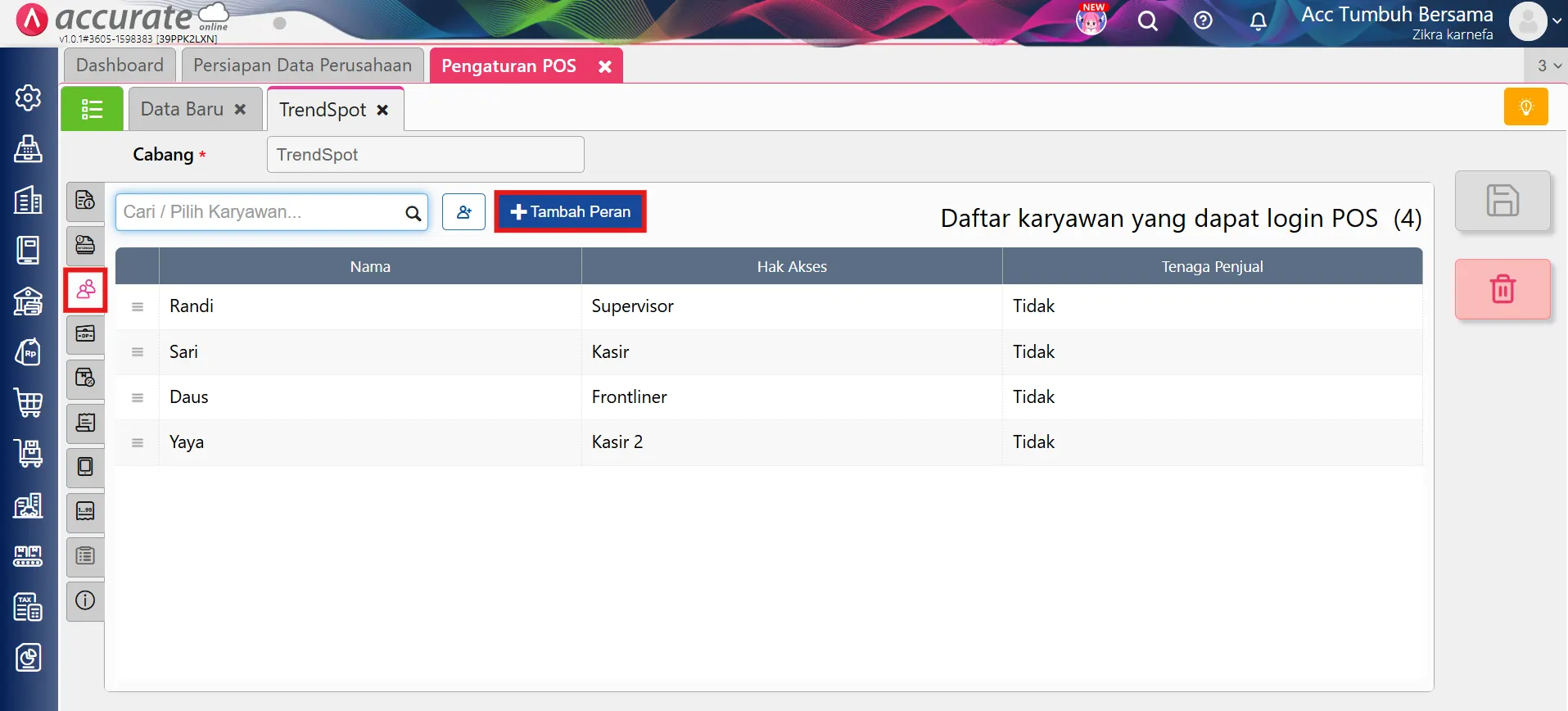Image resolution: width=1568 pixels, height=711 pixels.
Task: Select the Daus employee name
Action: point(189,396)
